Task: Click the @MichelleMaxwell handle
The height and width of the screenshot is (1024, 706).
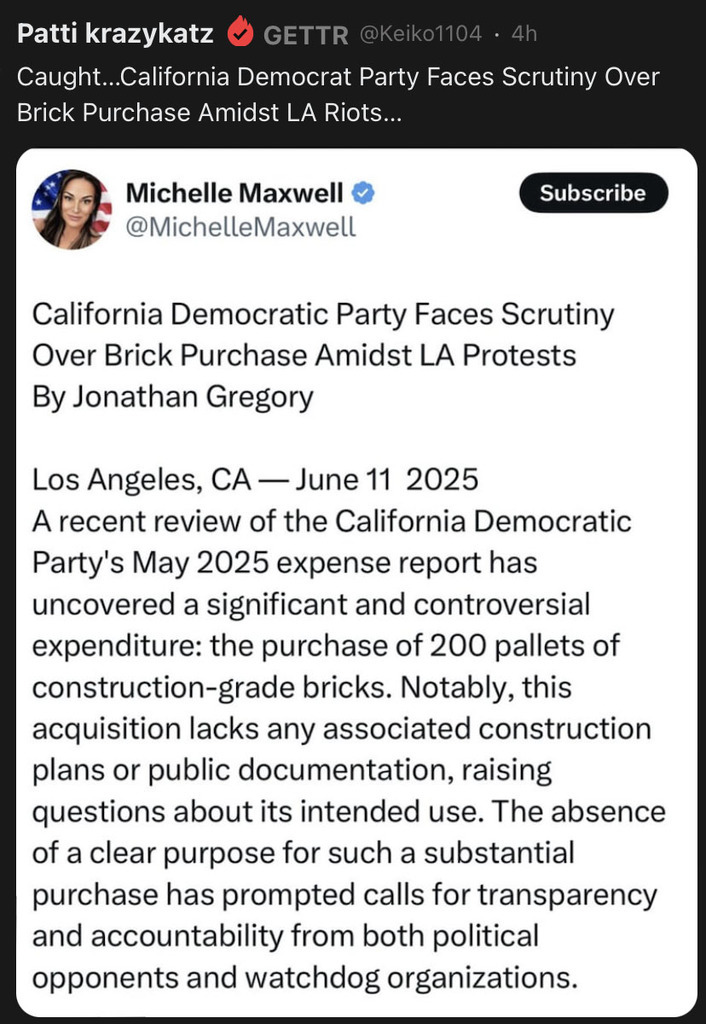Action: click(x=240, y=227)
